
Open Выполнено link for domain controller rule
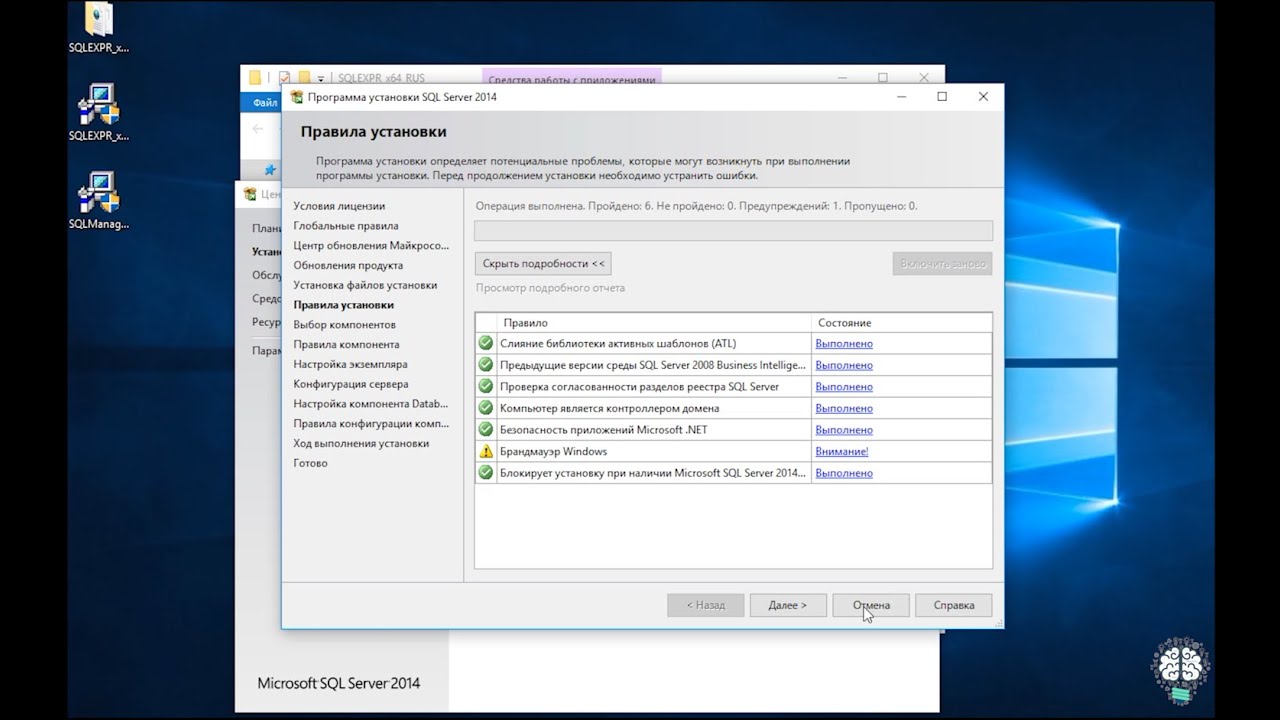click(x=844, y=408)
